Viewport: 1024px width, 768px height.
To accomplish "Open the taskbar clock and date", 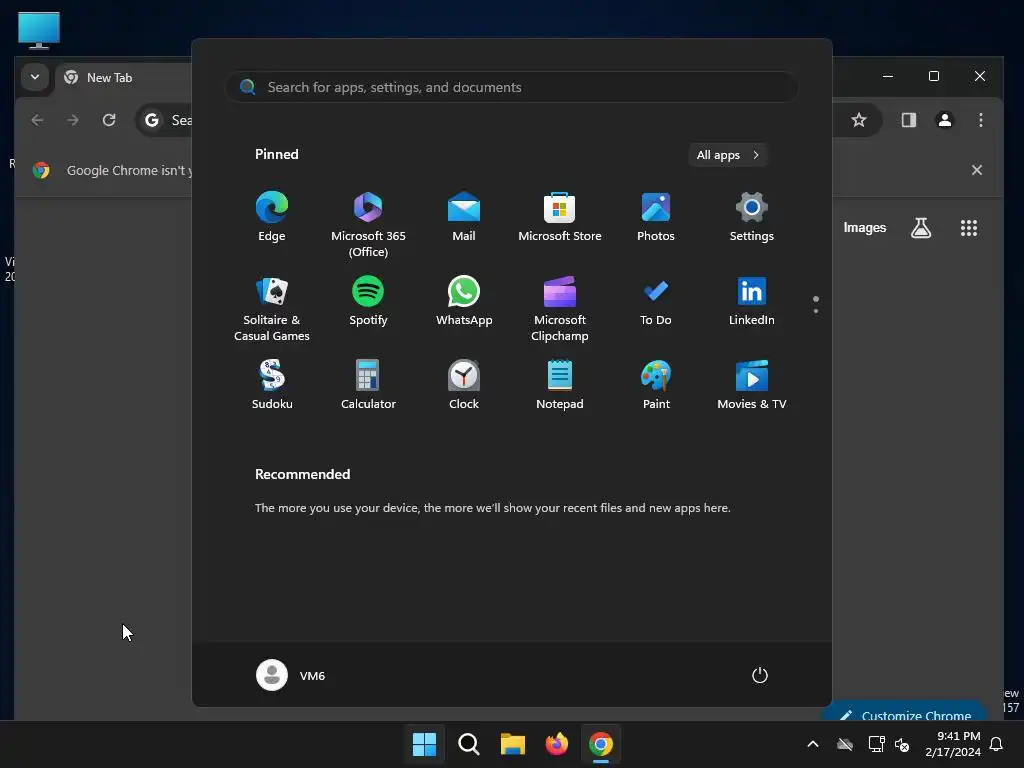I will coord(953,744).
